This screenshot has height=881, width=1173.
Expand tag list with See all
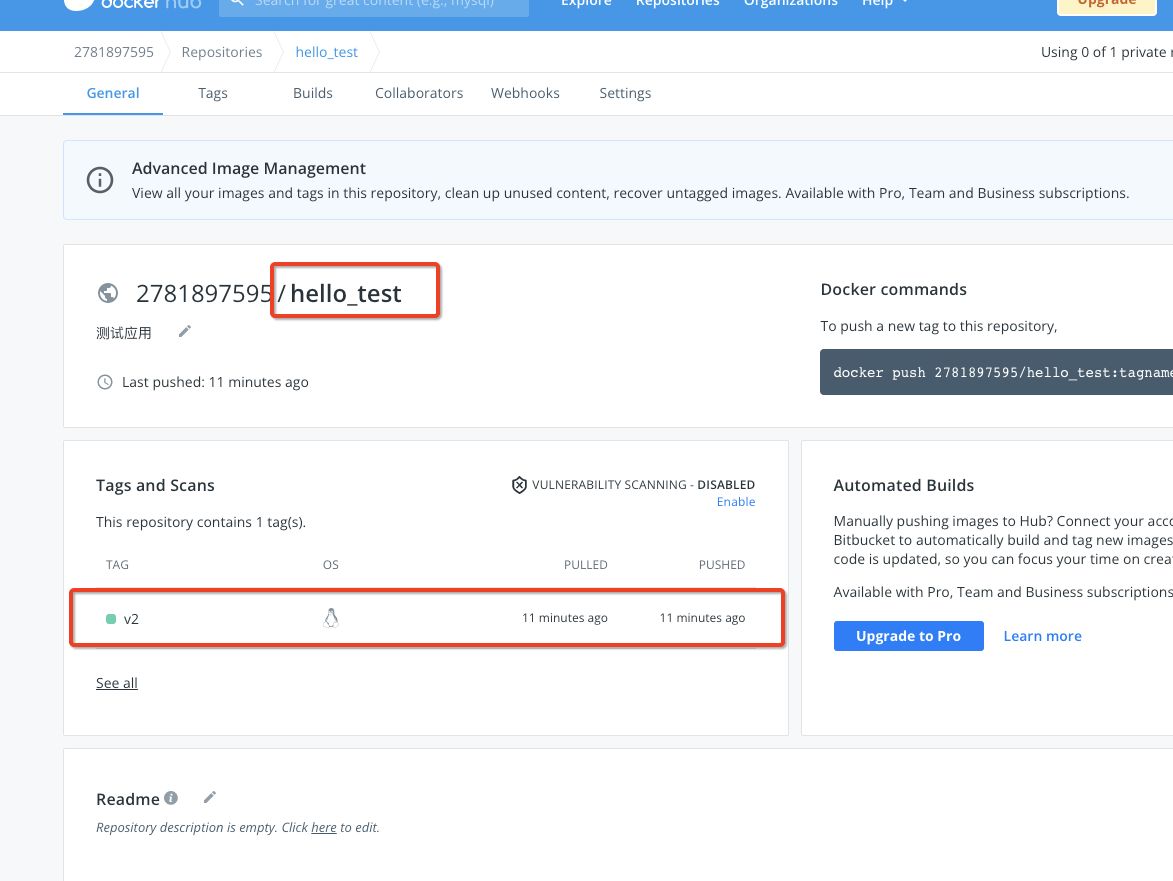[116, 683]
